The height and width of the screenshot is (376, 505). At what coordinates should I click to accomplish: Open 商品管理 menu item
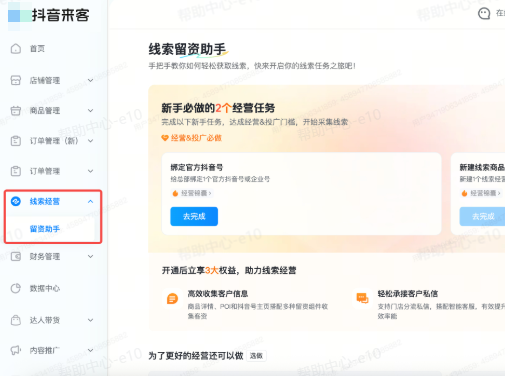45,111
